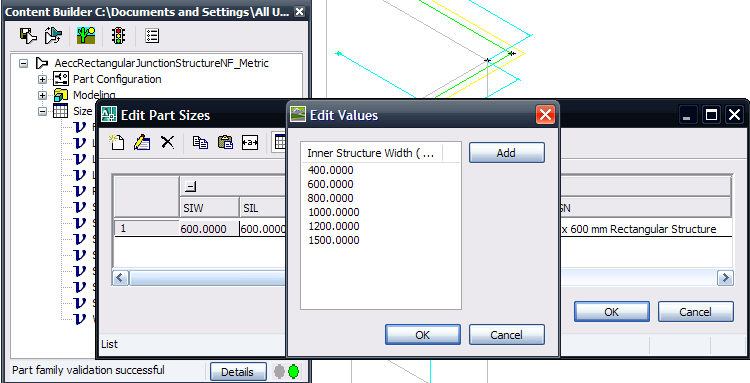Click the Paste icon in Edit Part Sizes toolbar
This screenshot has height=383, width=750.
(225, 142)
